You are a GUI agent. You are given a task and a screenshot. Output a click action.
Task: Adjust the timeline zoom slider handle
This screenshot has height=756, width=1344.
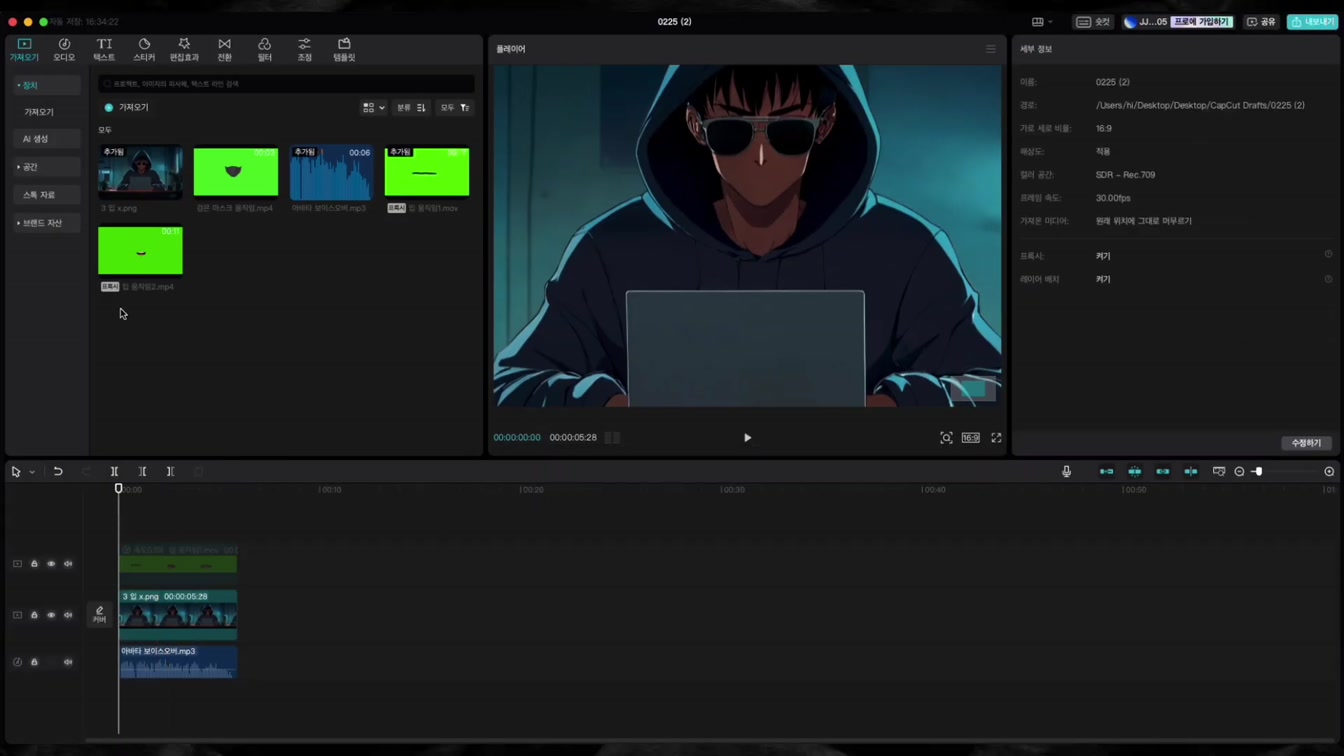1258,472
